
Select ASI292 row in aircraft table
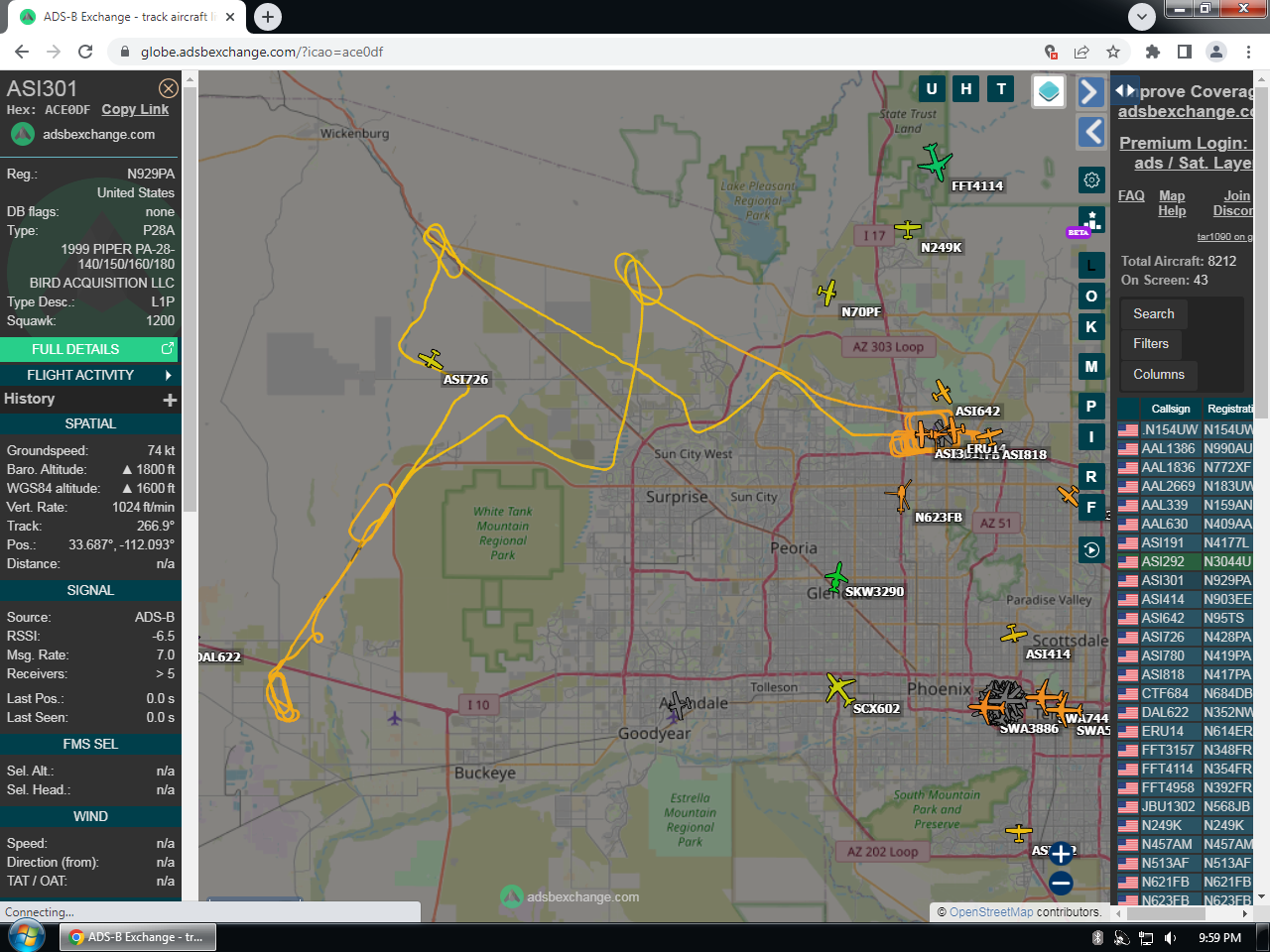(1186, 561)
